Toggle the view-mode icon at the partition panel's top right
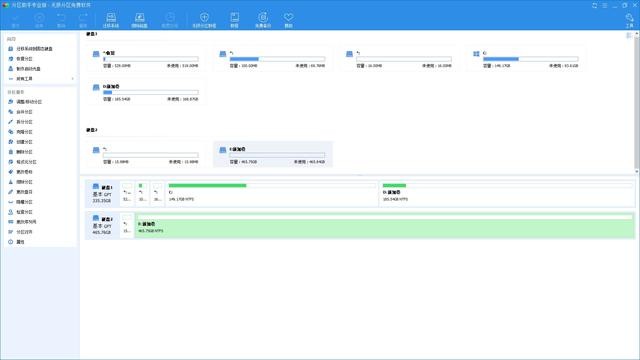Screen dimensions: 640x360 629,36
